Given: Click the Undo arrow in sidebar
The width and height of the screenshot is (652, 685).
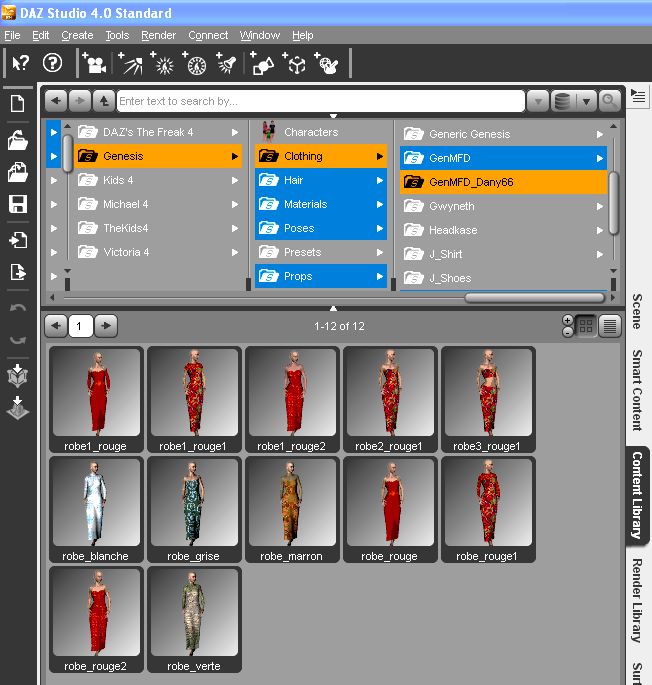Looking at the screenshot, I should [18, 307].
